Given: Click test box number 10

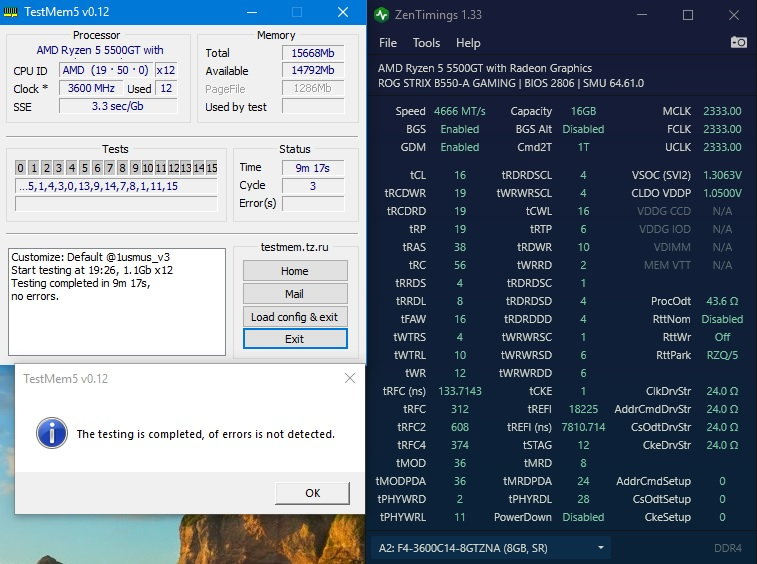Looking at the screenshot, I should tap(148, 168).
